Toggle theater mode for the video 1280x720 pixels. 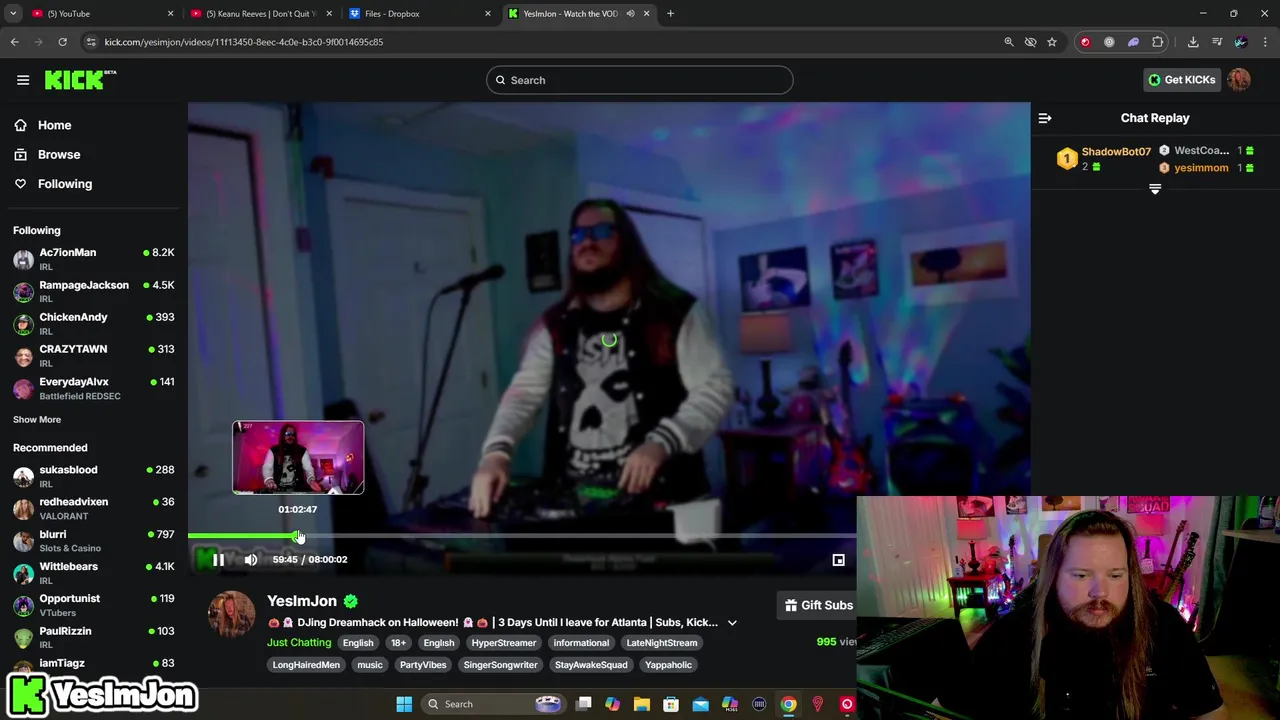point(839,560)
